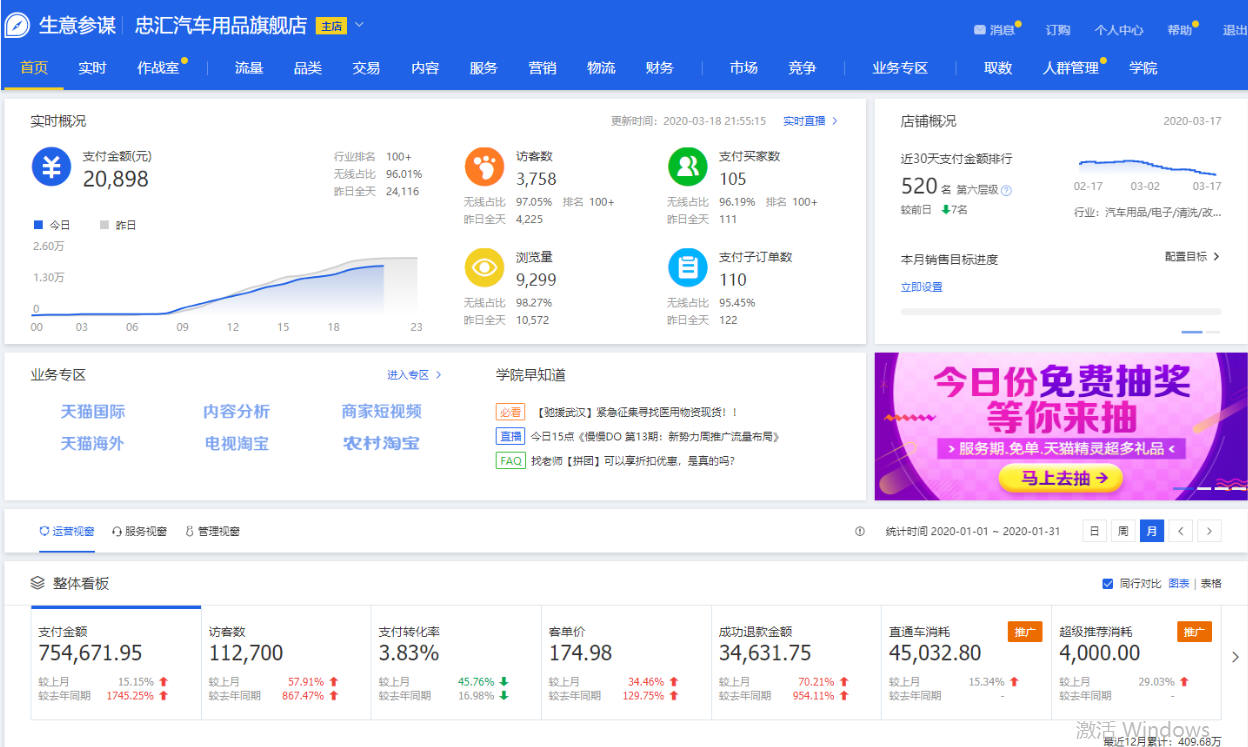Toggle the 同行对比 checkbox
This screenshot has height=747, width=1248.
1107,583
